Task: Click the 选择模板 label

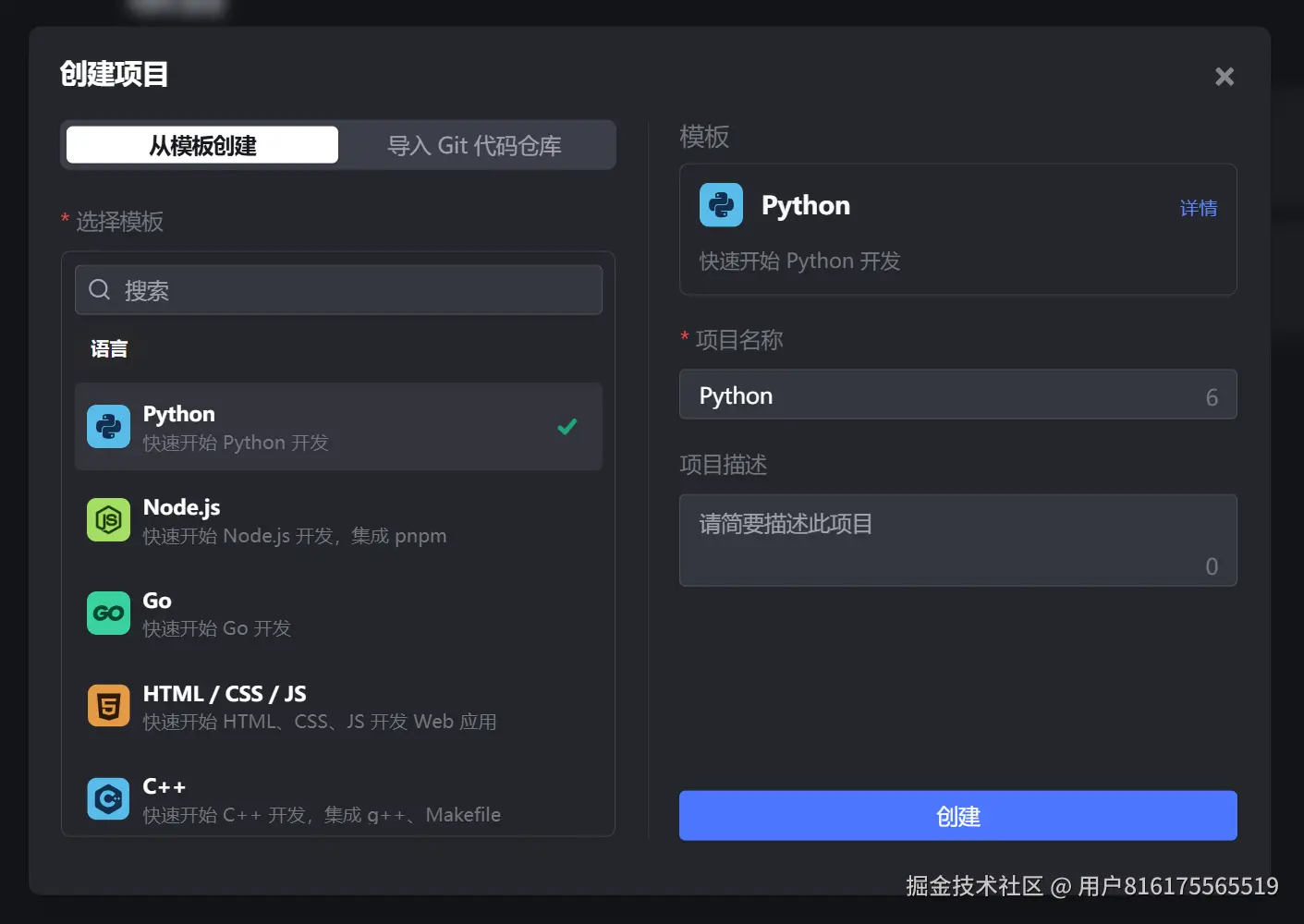Action: pyautogui.click(x=119, y=222)
